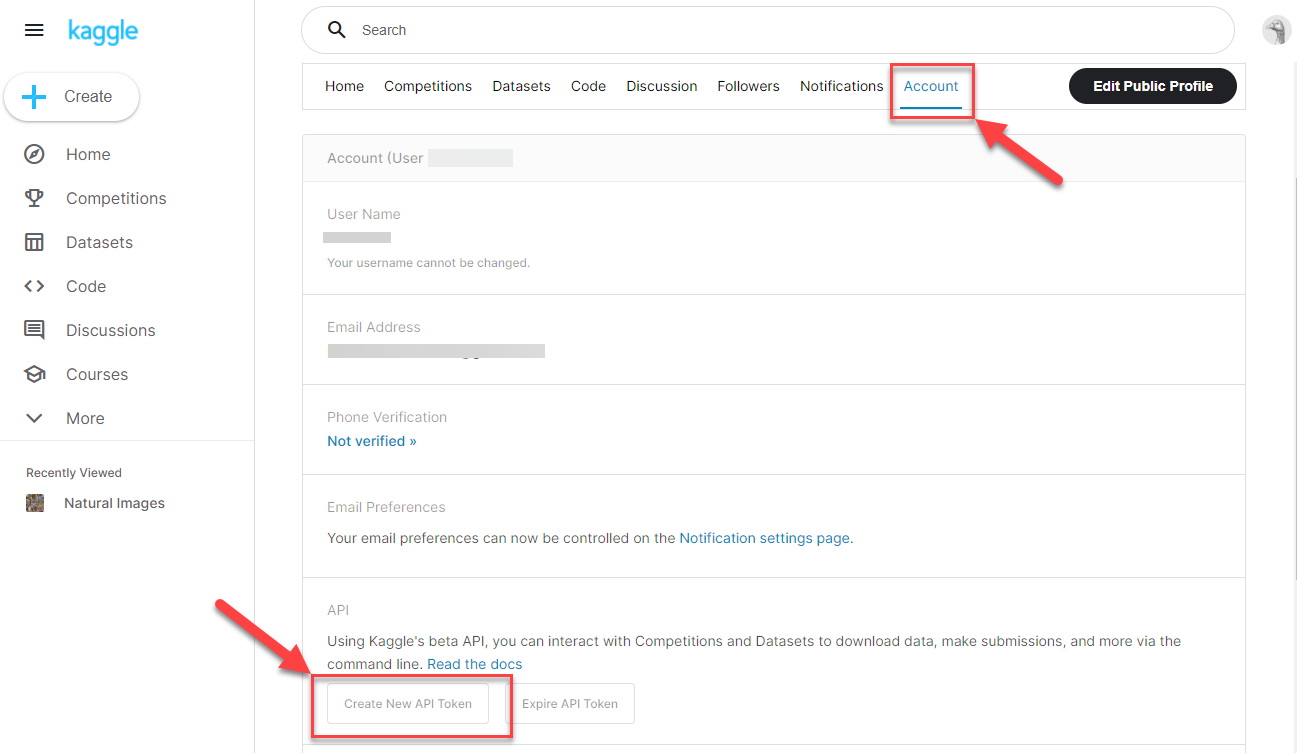Switch to the Followers profile tab

click(x=748, y=86)
